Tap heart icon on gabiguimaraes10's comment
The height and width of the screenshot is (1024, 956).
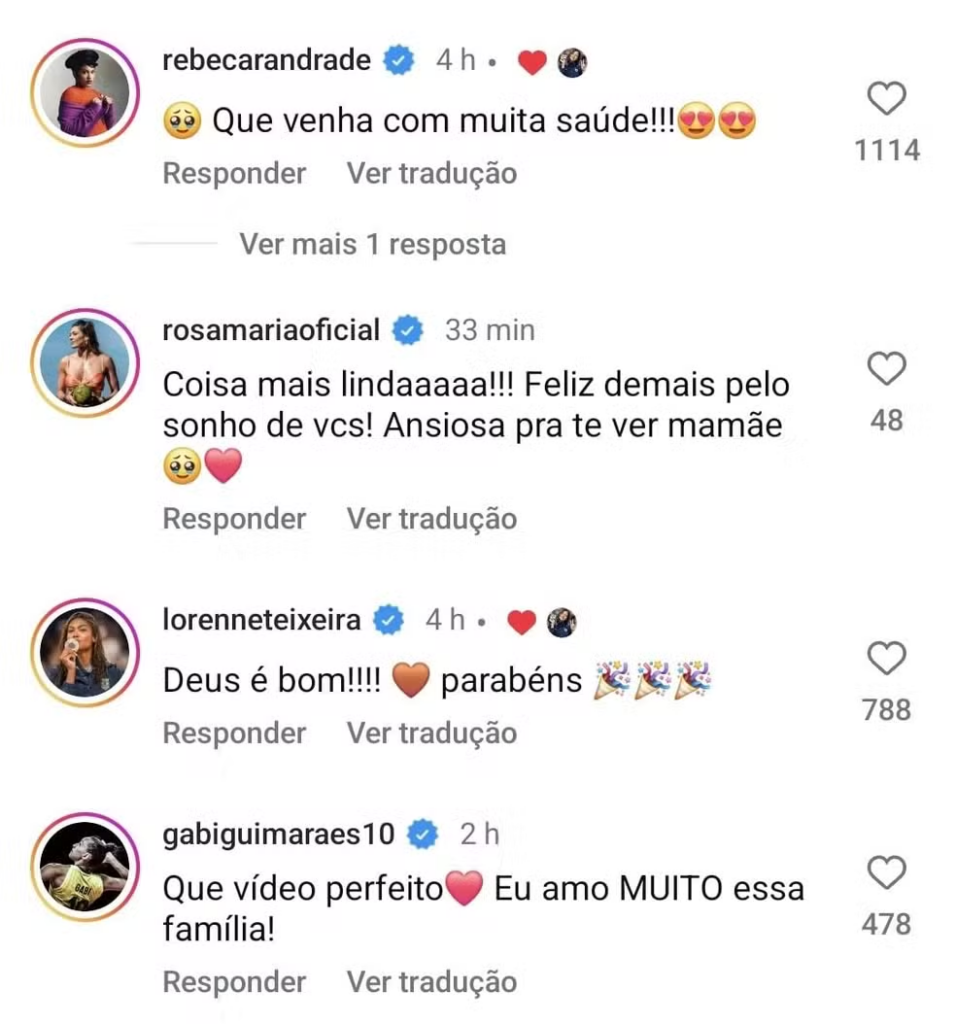coord(886,873)
